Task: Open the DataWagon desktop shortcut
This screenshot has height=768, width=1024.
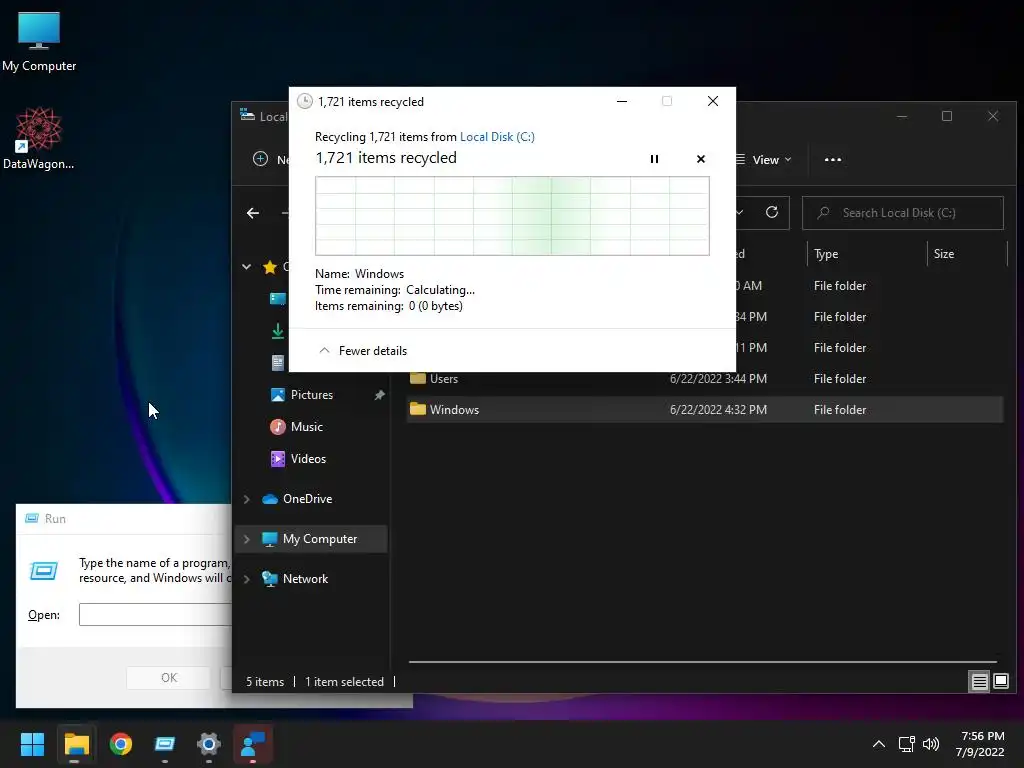Action: (x=39, y=138)
